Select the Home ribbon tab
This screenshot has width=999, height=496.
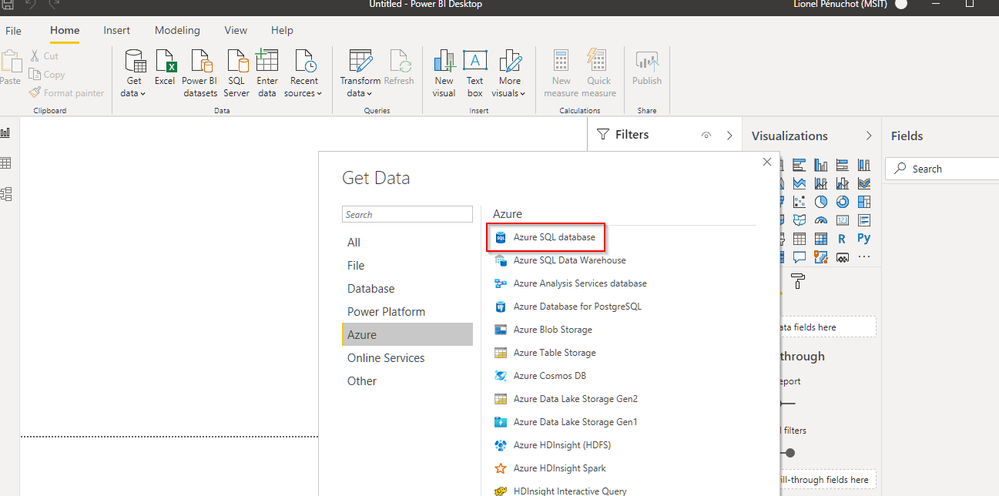pyautogui.click(x=65, y=31)
